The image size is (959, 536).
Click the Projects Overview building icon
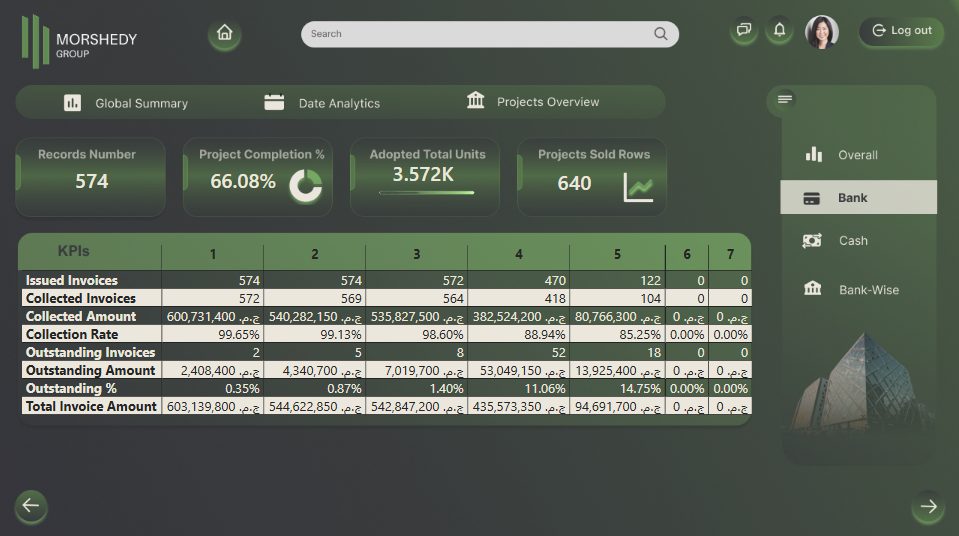tap(475, 99)
